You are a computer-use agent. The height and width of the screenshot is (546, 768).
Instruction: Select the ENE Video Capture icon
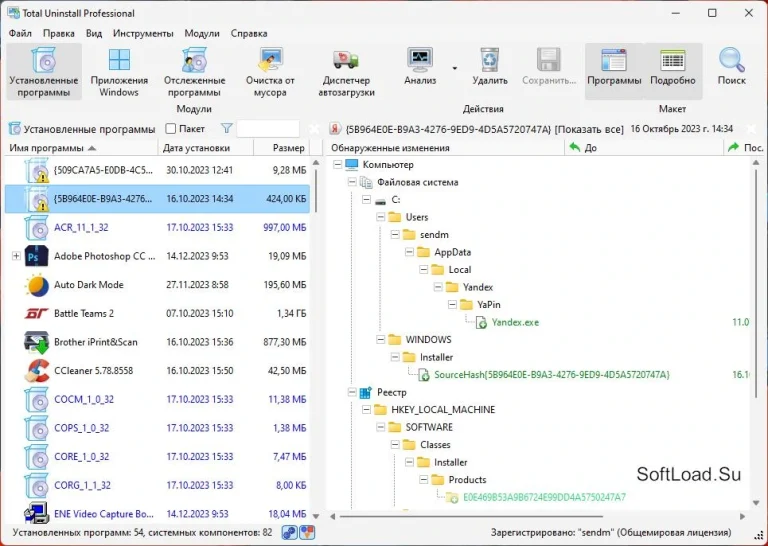coord(37,514)
